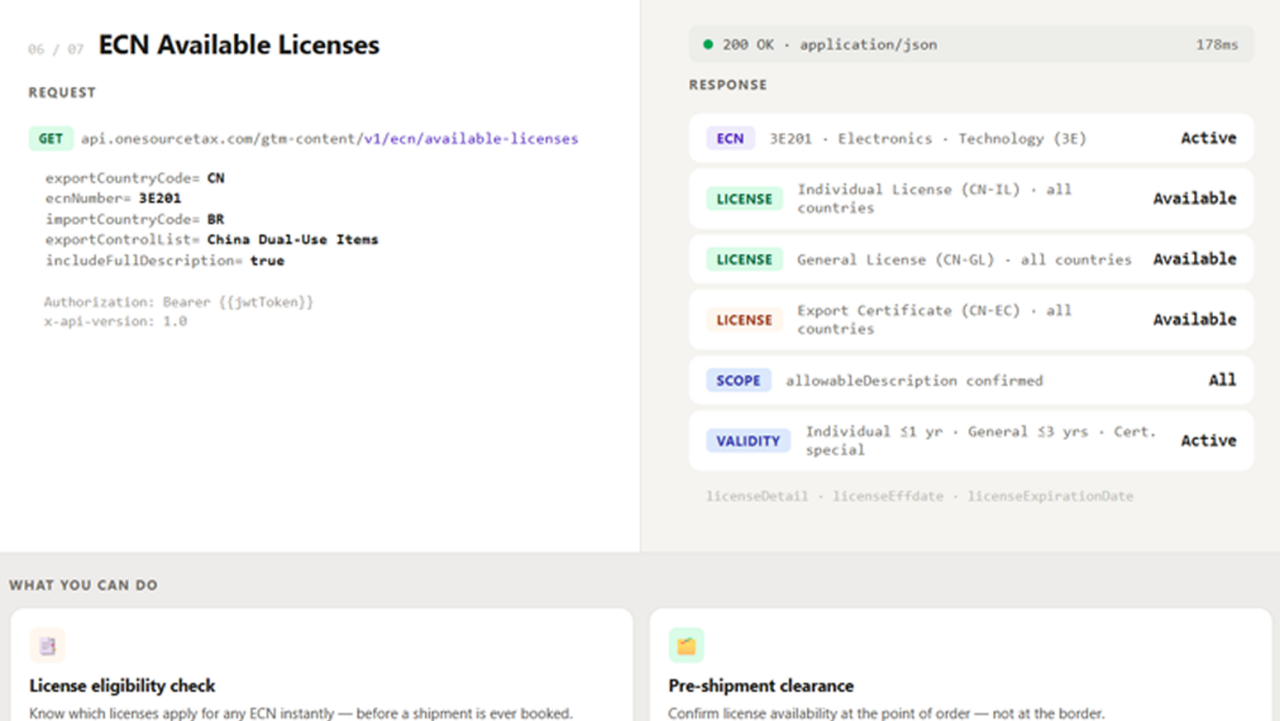Click the exportCountryCode= CN parameter
1280x721 pixels.
tap(135, 178)
